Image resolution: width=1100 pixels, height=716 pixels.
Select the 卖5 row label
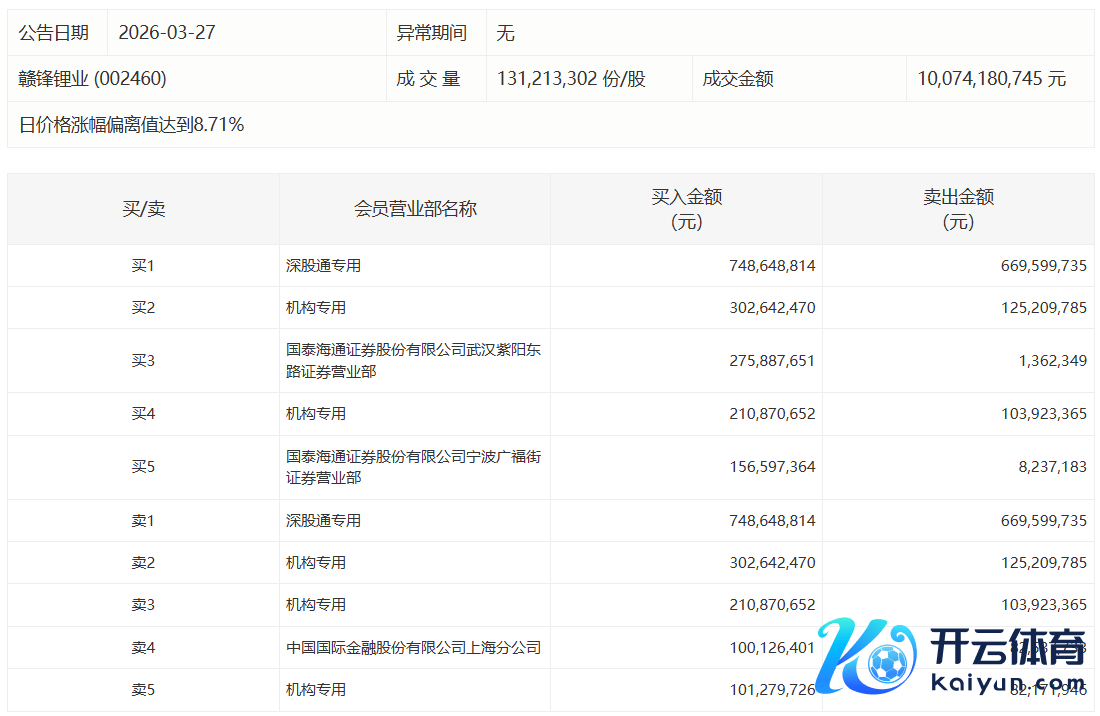coord(143,690)
